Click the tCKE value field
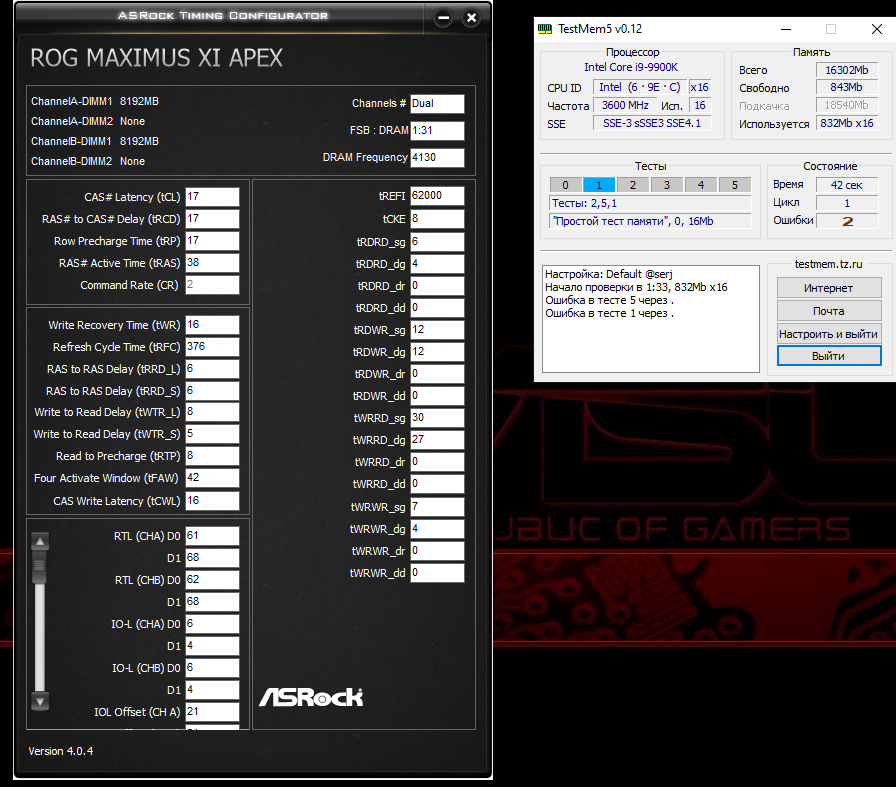The width and height of the screenshot is (896, 787). (437, 219)
